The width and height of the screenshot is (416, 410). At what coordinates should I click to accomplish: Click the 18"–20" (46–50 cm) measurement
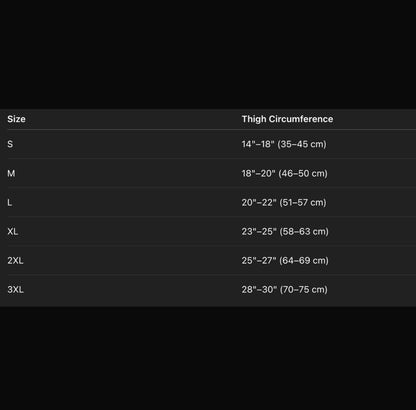pos(285,173)
